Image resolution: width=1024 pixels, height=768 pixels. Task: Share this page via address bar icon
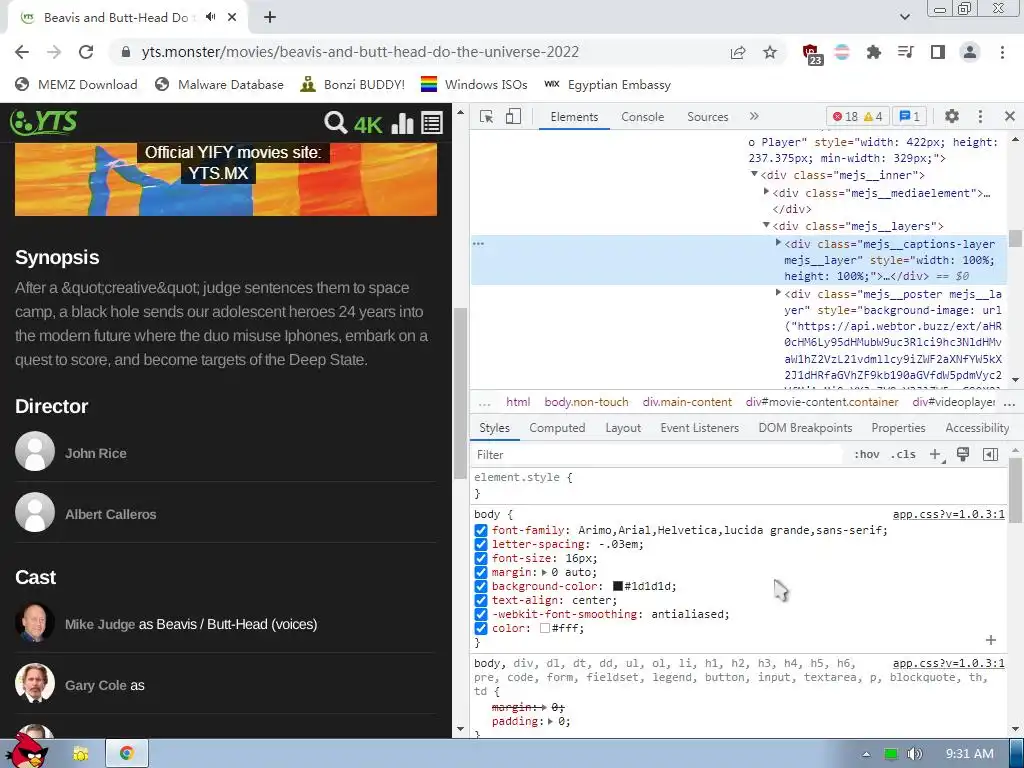pyautogui.click(x=738, y=52)
